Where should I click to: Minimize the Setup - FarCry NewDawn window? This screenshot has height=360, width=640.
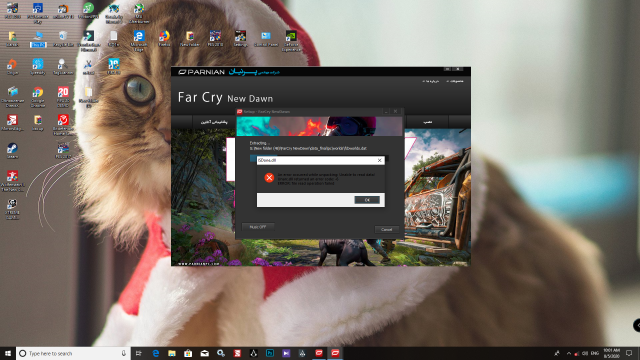386,111
